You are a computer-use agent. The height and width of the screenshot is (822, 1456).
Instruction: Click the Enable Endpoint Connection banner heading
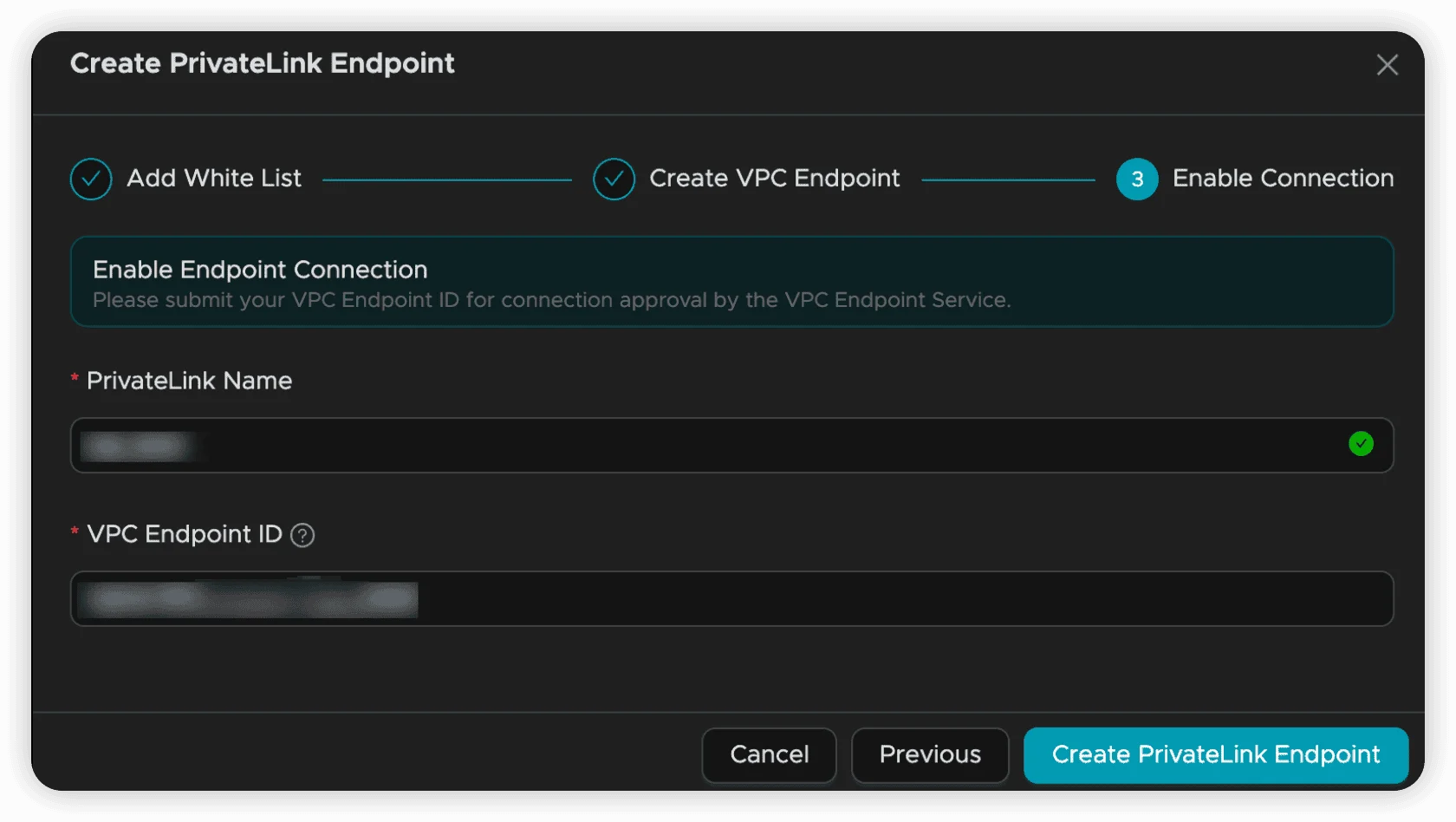click(260, 270)
